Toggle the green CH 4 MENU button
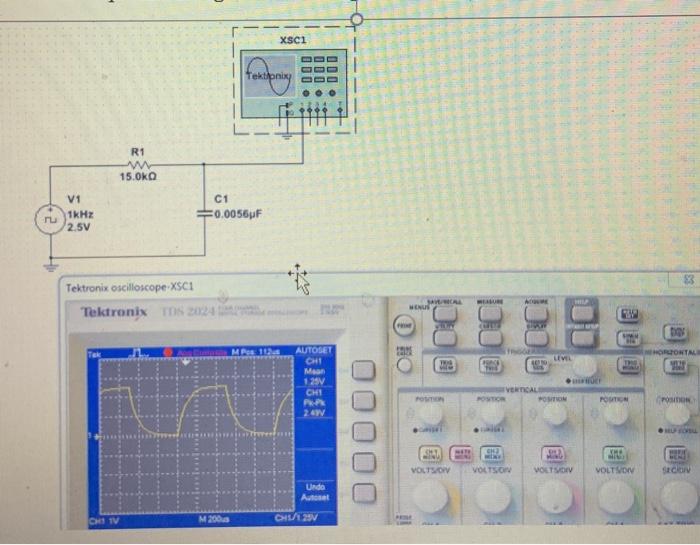 click(615, 454)
